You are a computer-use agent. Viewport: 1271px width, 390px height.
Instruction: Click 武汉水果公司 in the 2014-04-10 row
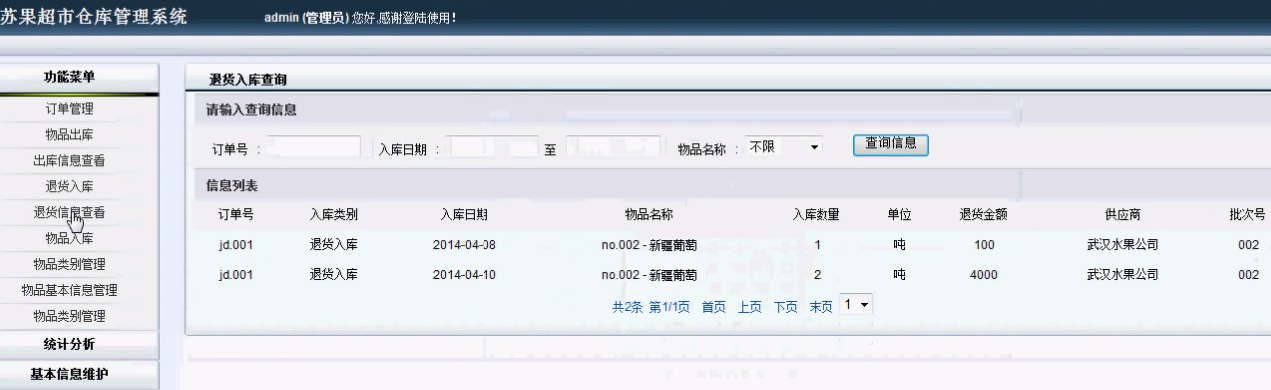coord(1122,275)
